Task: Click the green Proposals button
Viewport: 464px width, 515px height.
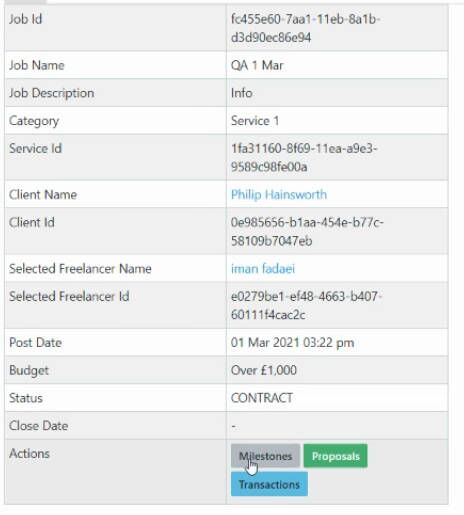Action: pyautogui.click(x=336, y=456)
